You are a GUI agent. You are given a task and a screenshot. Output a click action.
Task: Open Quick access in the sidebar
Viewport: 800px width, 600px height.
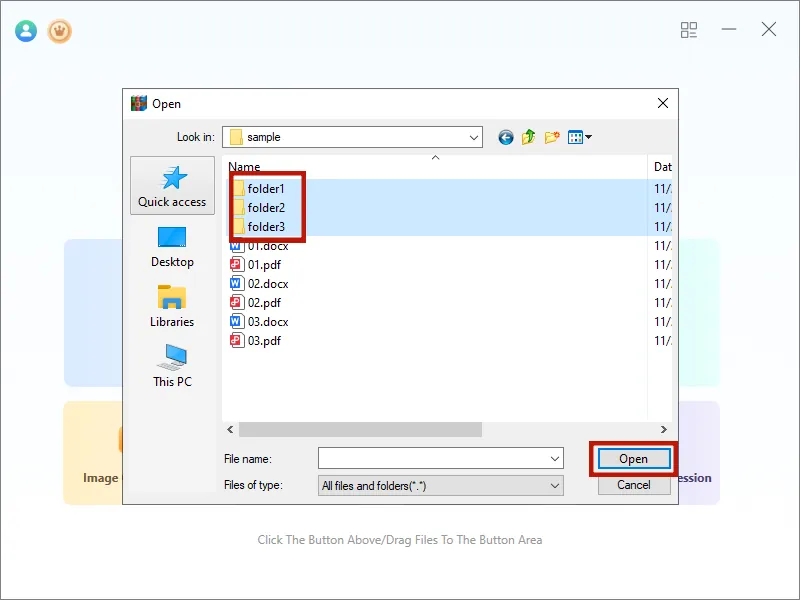pos(171,184)
